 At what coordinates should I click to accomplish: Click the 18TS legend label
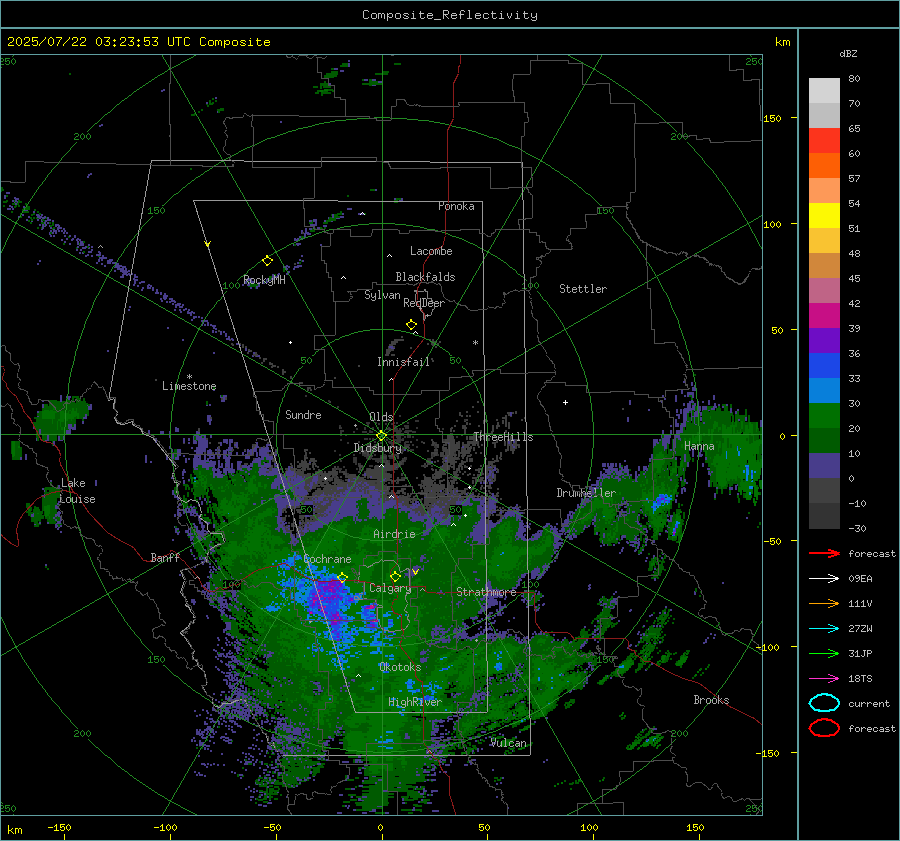pyautogui.click(x=860, y=679)
